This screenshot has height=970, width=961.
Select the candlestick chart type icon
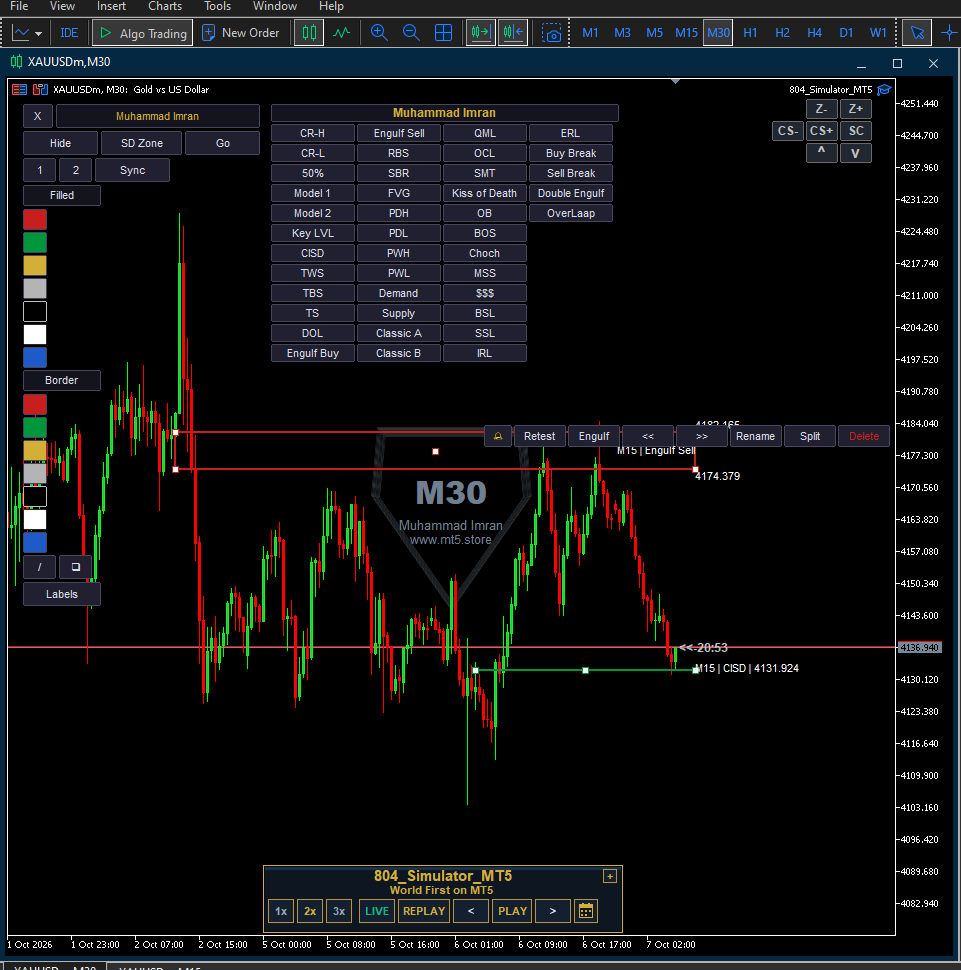(309, 33)
